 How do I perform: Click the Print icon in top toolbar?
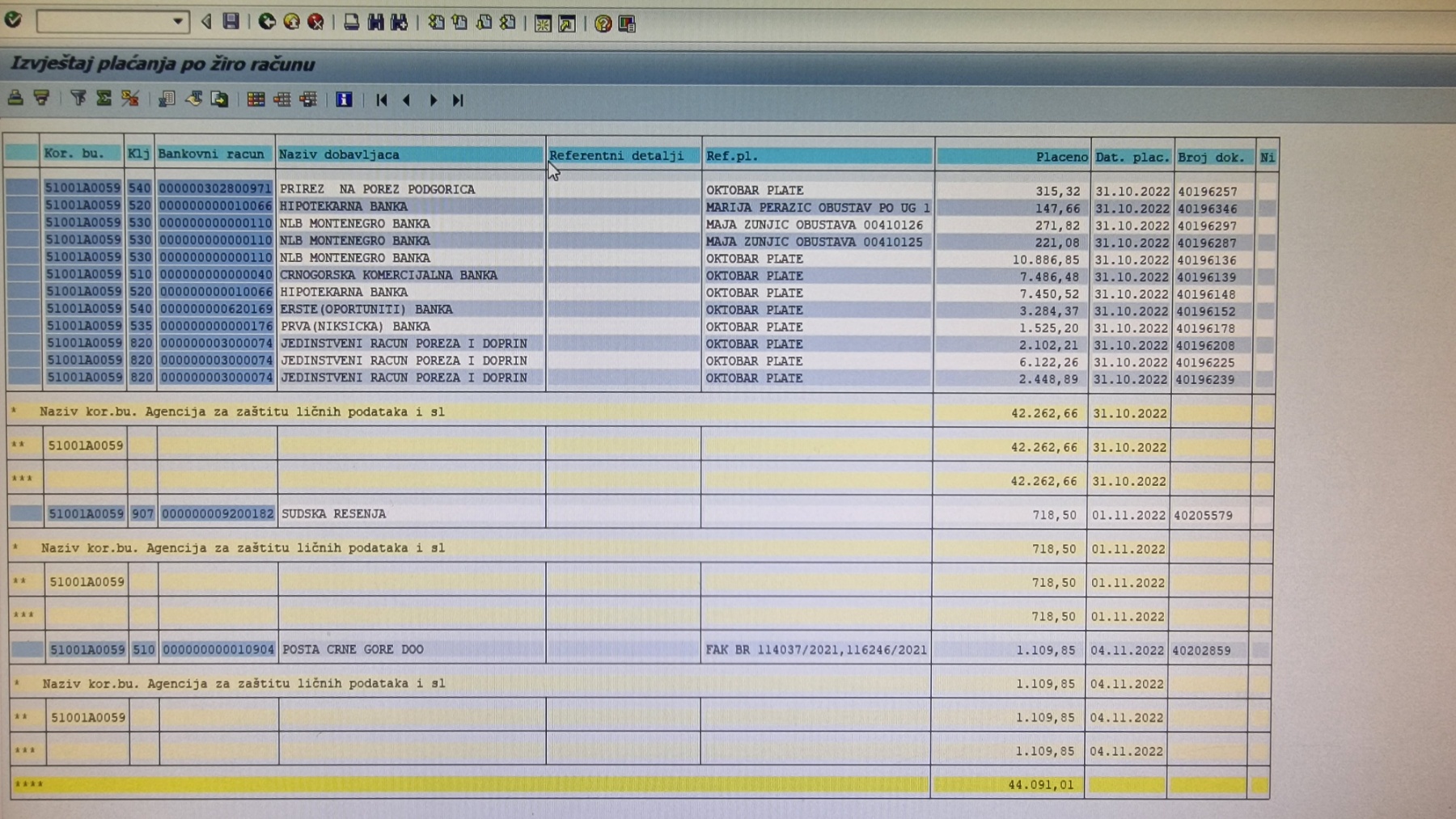pos(351,23)
